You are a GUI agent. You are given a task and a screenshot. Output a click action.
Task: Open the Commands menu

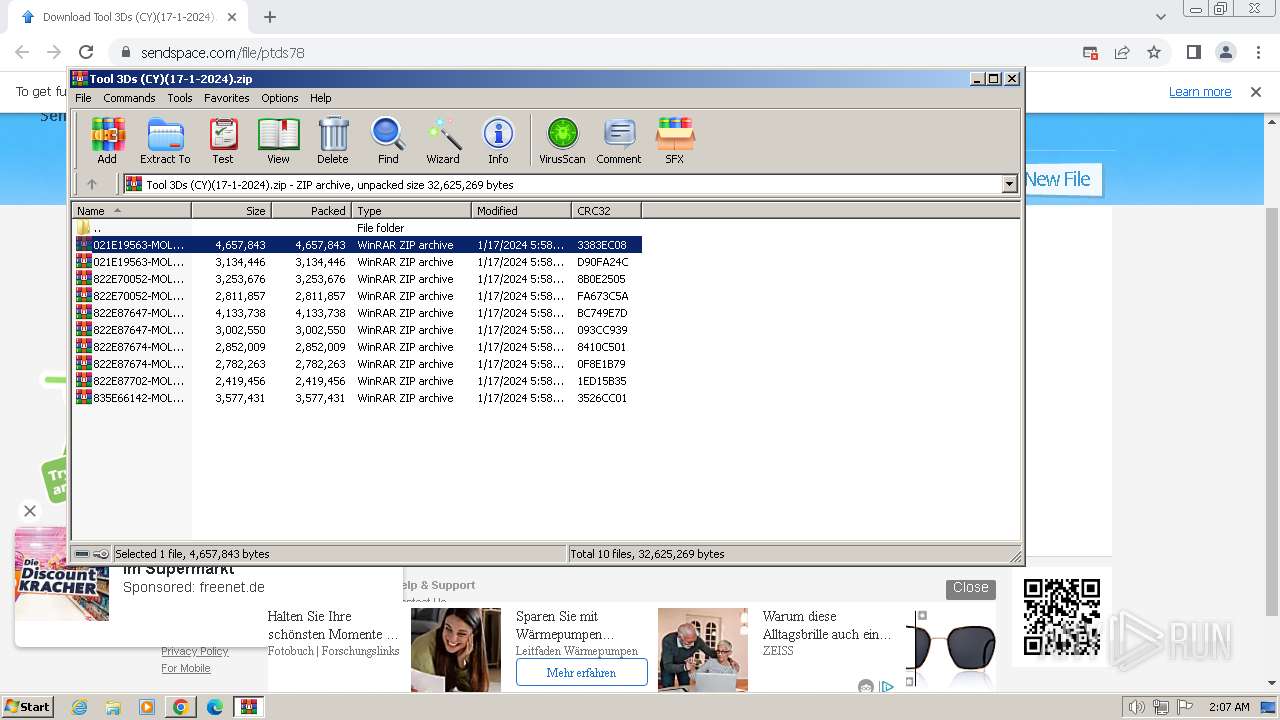pos(129,98)
